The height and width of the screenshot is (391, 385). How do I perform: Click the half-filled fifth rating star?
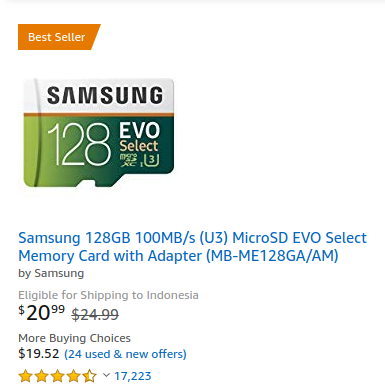pos(89,376)
